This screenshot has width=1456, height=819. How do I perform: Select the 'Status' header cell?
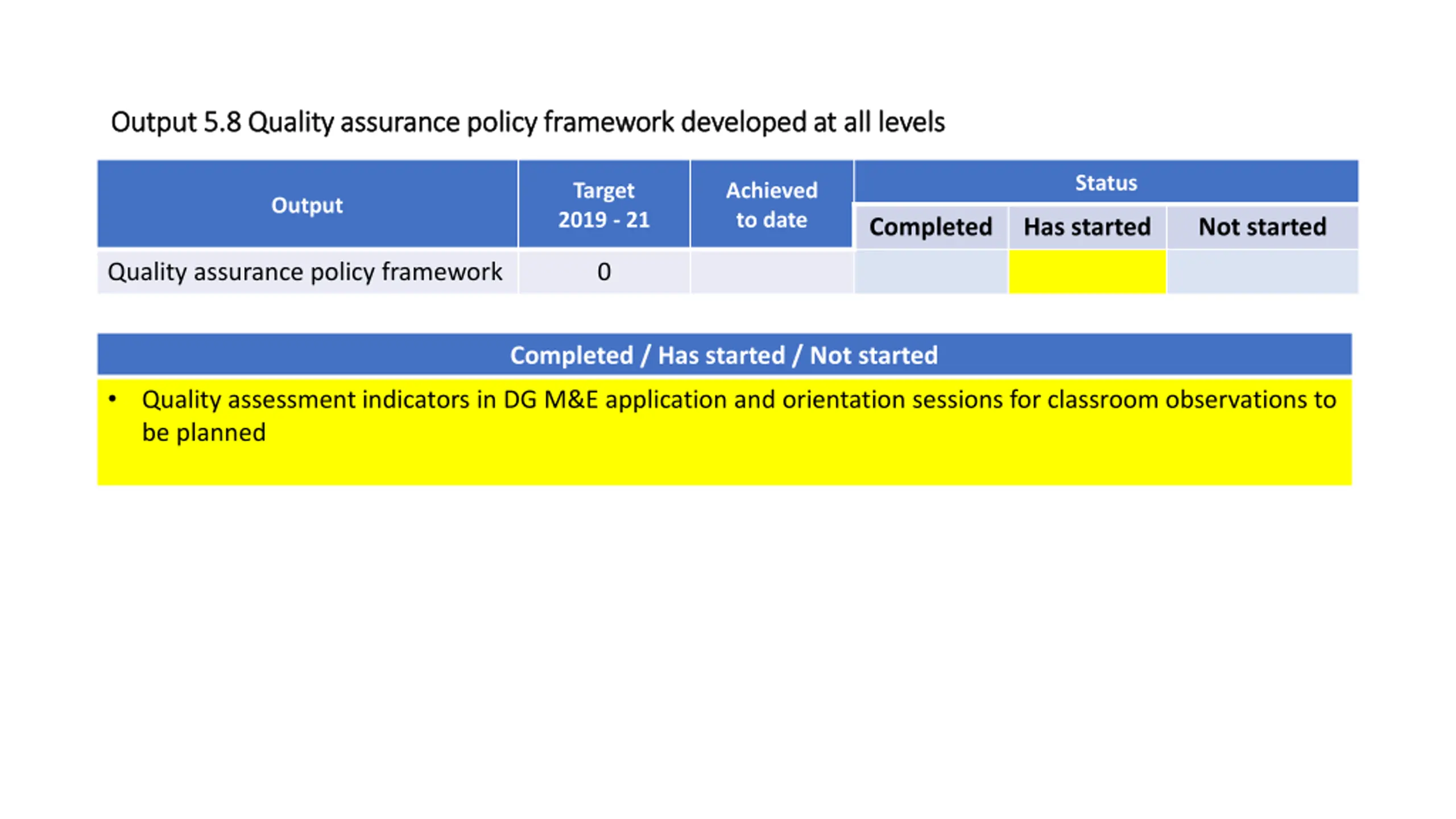[x=1106, y=182]
